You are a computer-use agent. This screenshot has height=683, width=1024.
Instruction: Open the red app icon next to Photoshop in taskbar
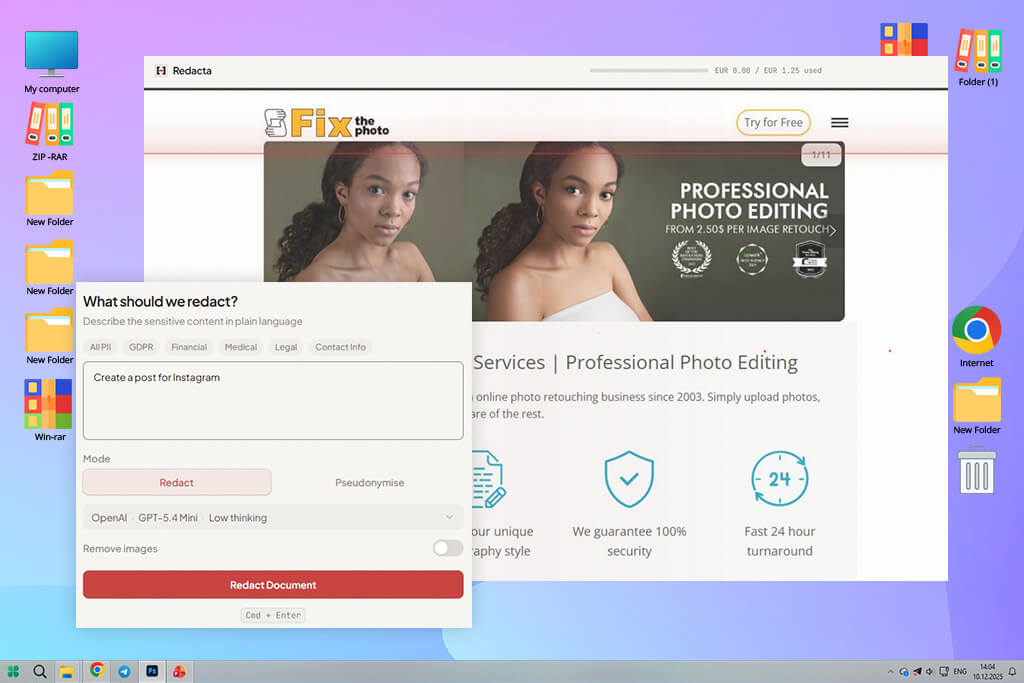[179, 671]
